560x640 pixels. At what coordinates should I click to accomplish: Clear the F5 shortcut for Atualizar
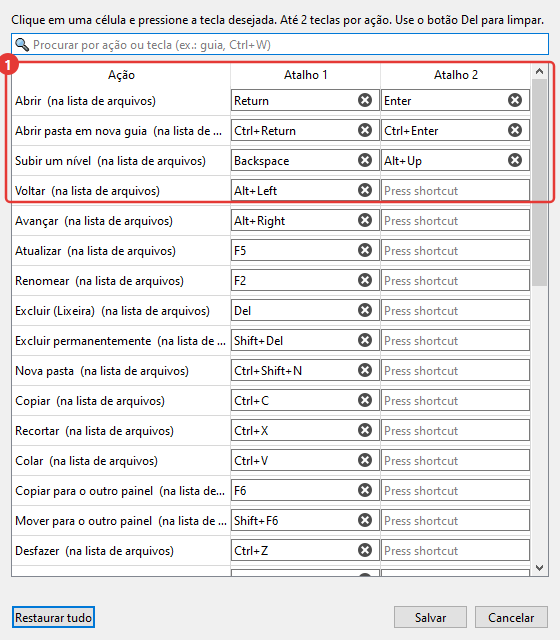pyautogui.click(x=365, y=250)
